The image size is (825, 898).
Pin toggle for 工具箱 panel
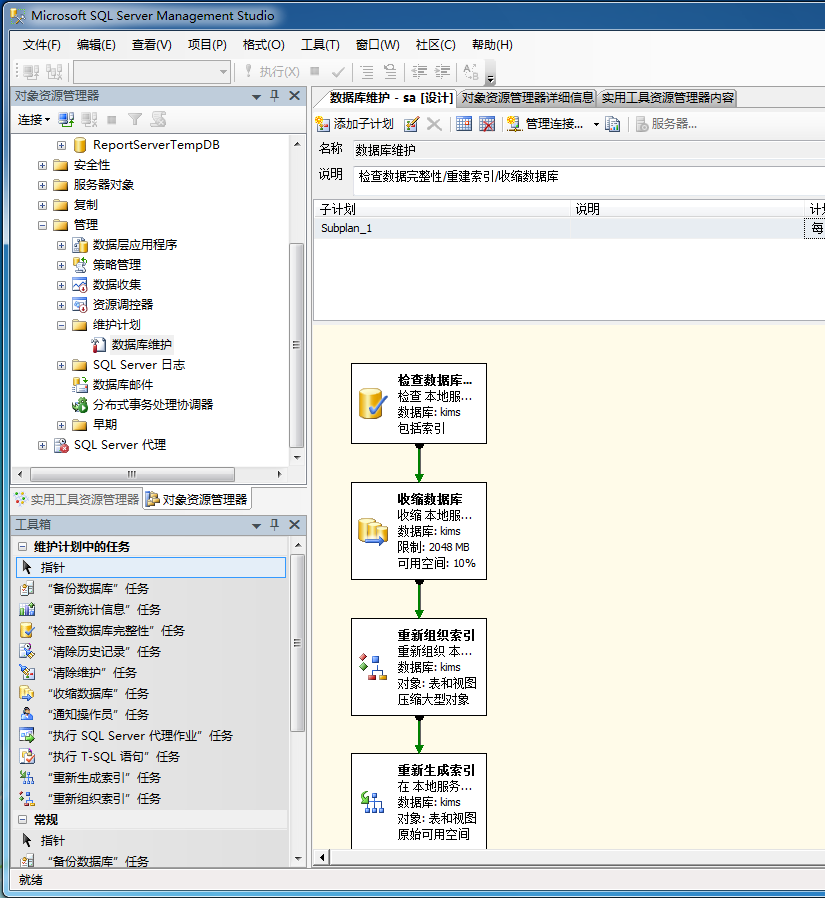click(x=275, y=524)
